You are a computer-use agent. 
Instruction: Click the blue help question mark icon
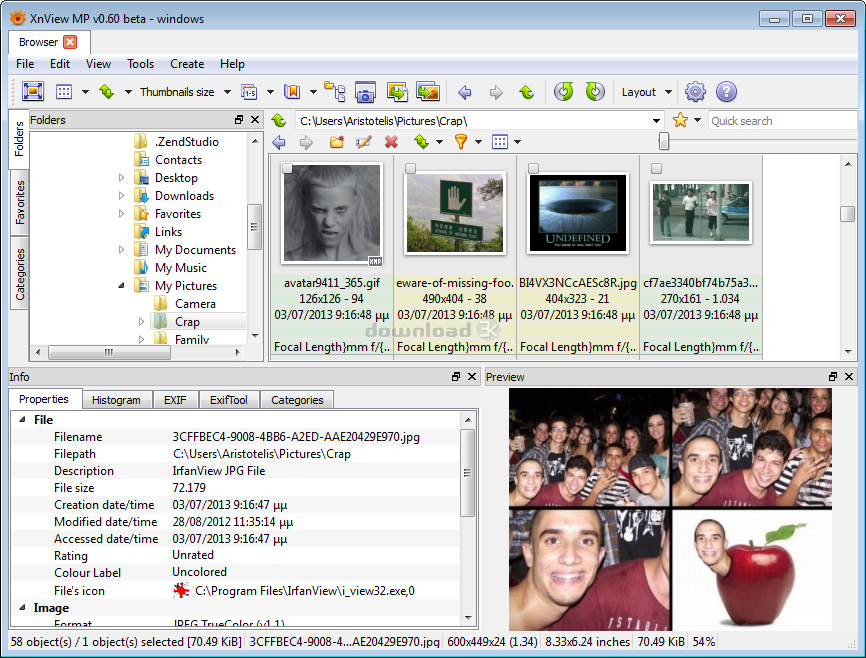[726, 92]
